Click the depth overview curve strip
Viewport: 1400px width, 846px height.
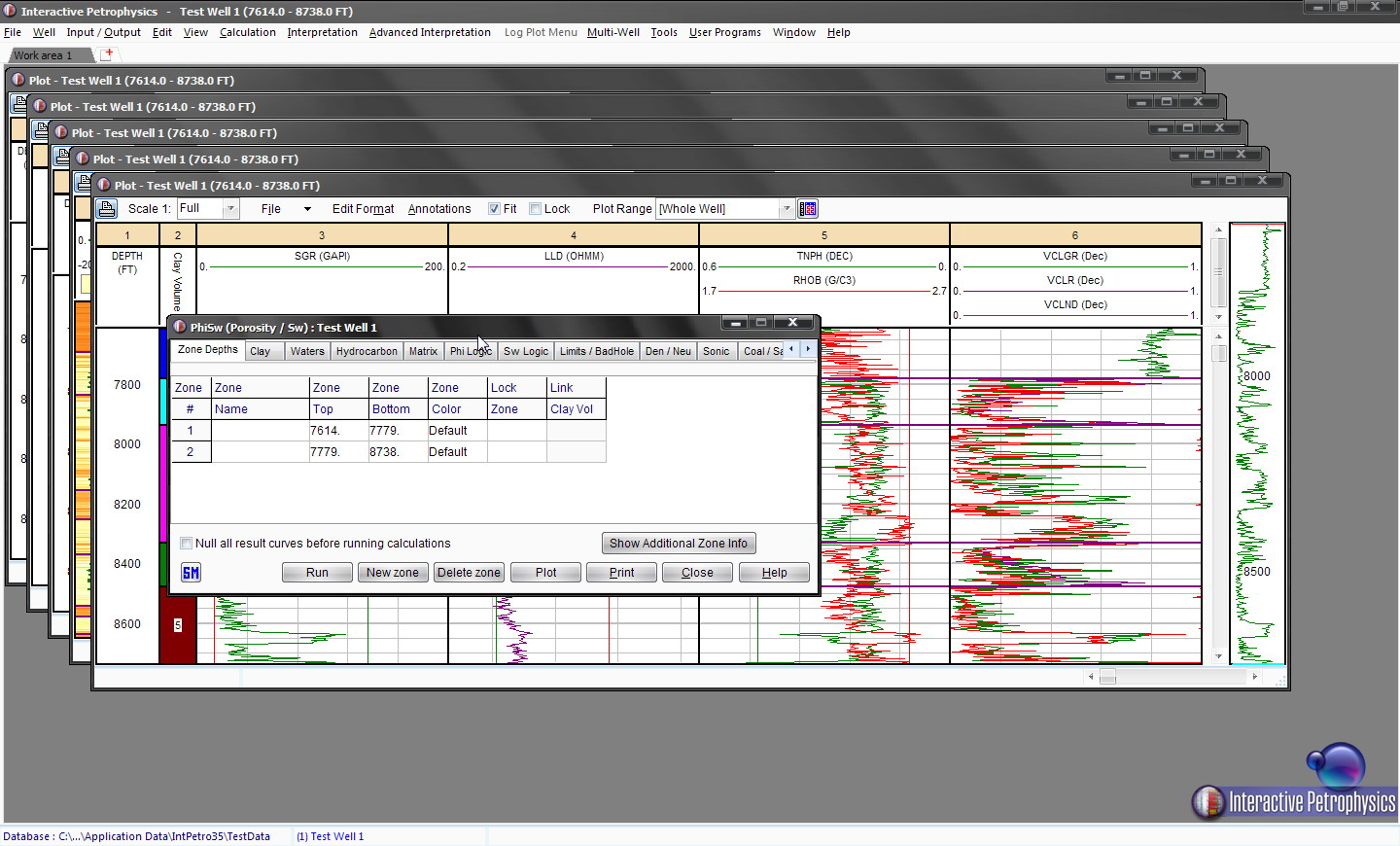(x=1258, y=443)
